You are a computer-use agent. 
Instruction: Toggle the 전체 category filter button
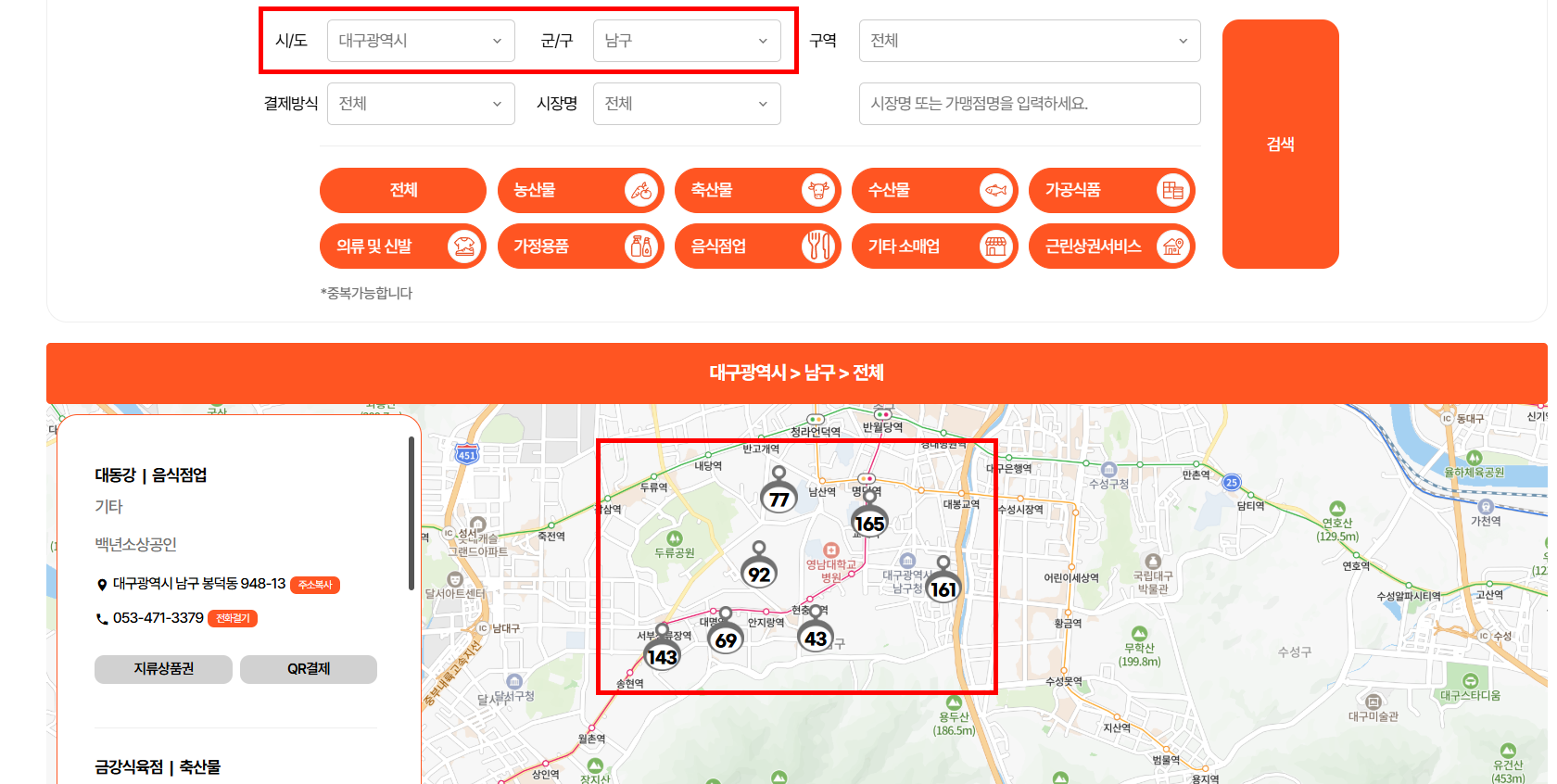[x=403, y=190]
